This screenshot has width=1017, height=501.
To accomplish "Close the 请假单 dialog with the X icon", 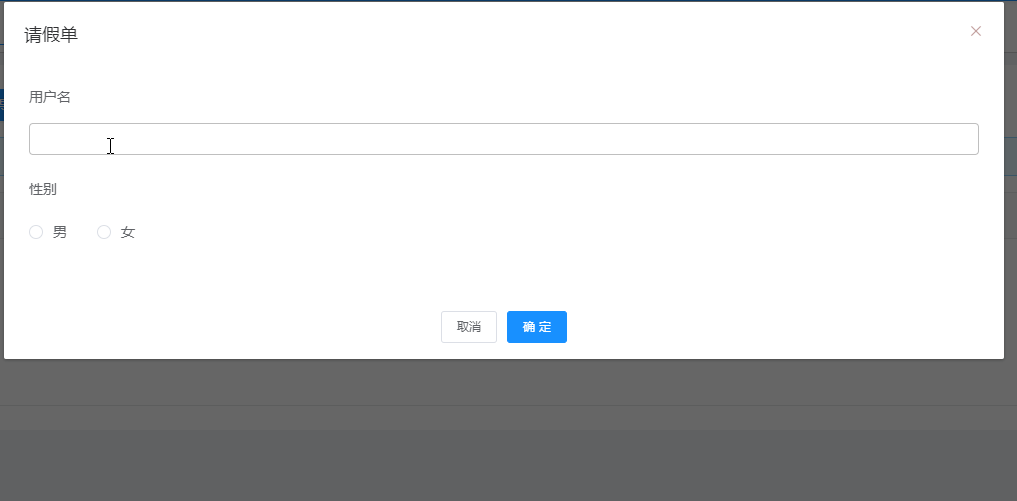I will click(975, 31).
